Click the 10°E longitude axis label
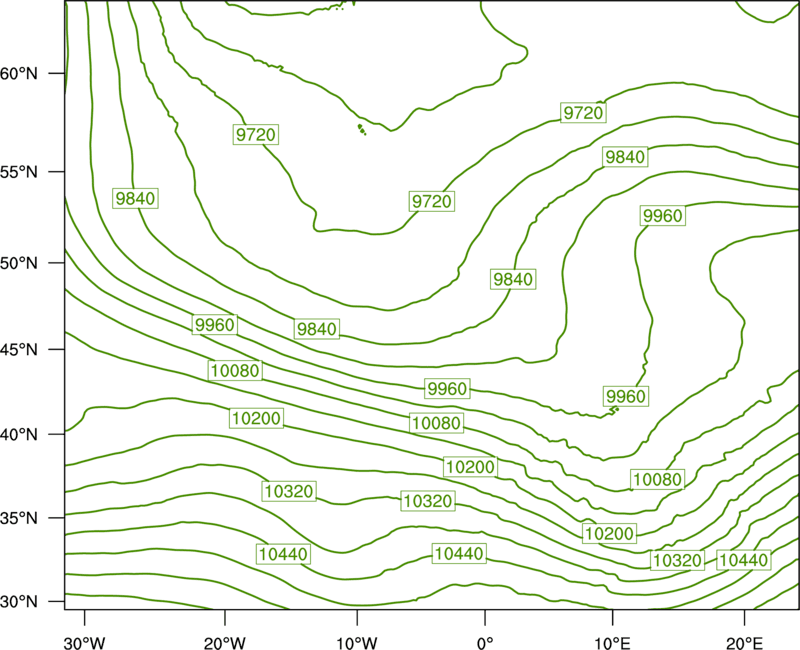The width and height of the screenshot is (800, 650). tap(611, 643)
